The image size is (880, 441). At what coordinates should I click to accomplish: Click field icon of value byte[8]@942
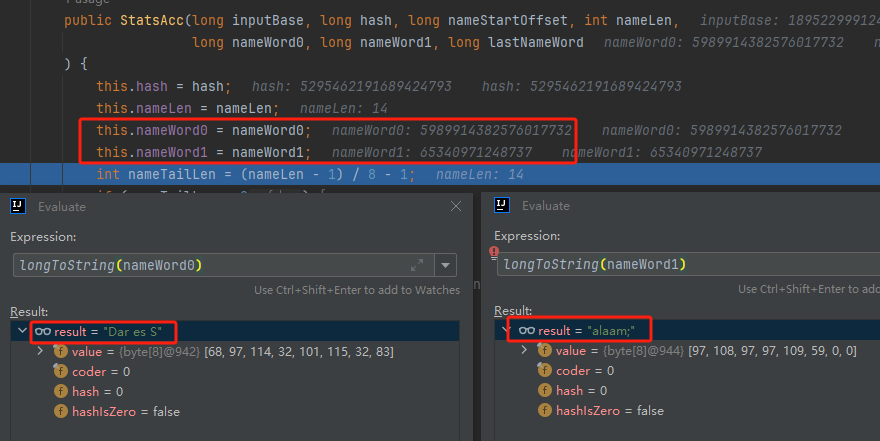[x=61, y=351]
